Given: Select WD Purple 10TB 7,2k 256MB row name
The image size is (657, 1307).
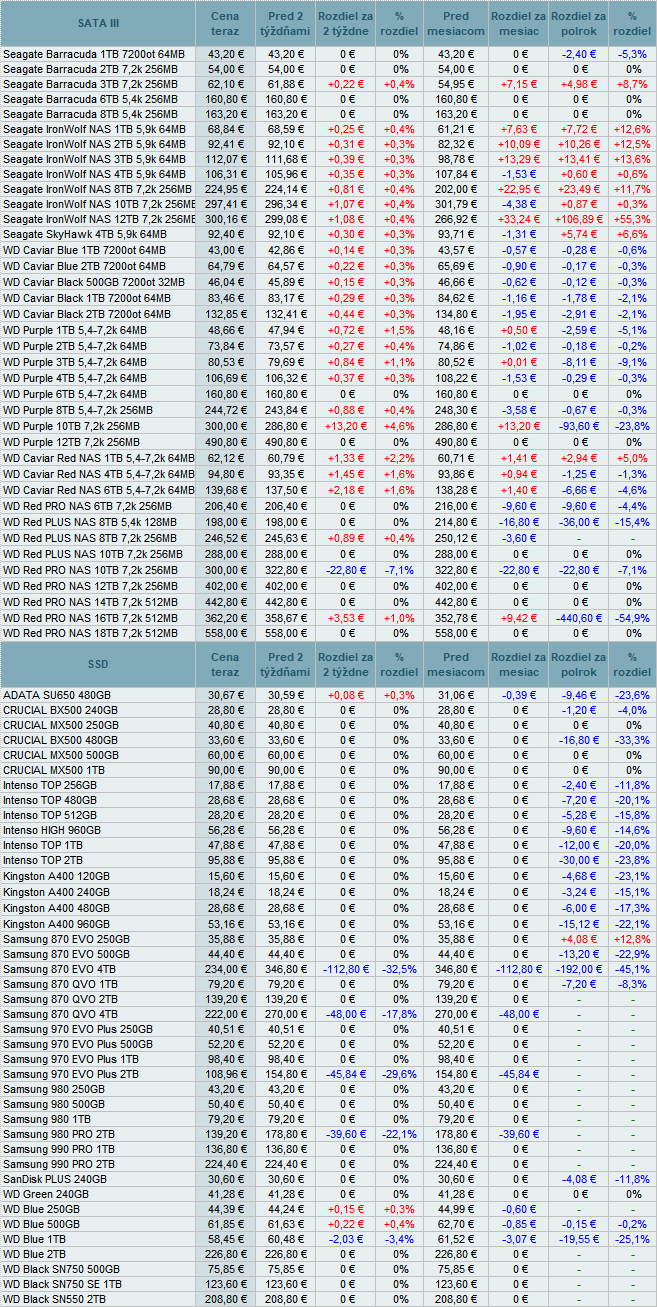Looking at the screenshot, I should click(x=72, y=426).
